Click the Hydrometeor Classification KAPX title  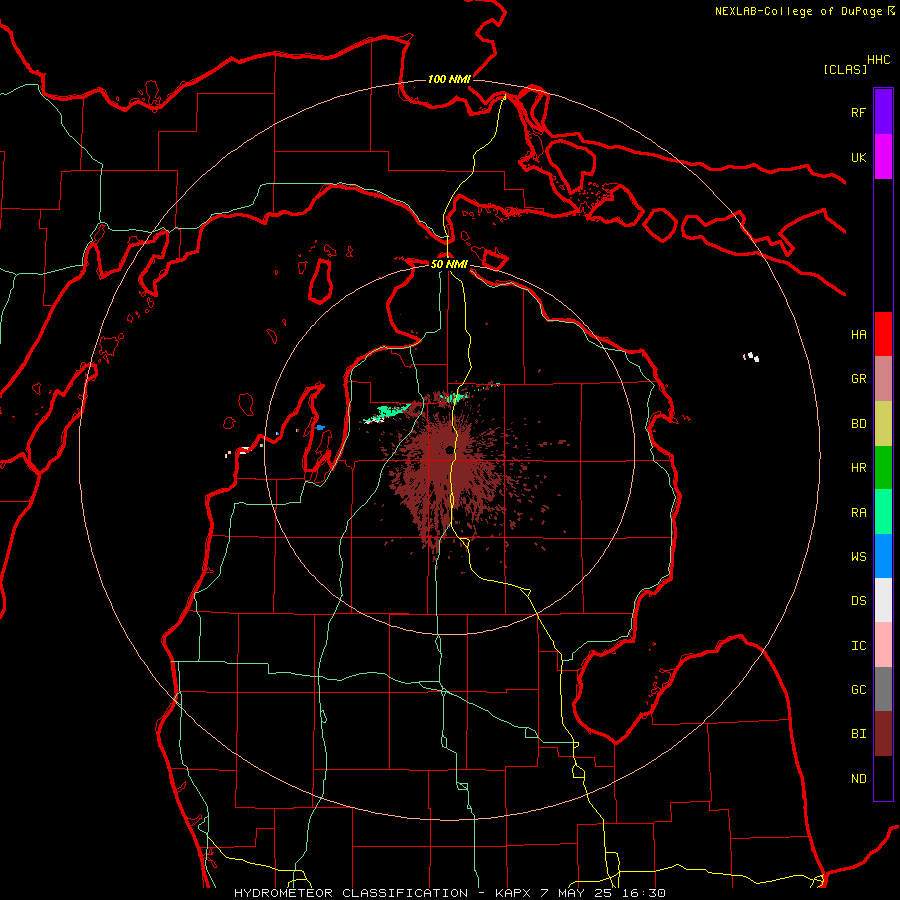[x=449, y=893]
